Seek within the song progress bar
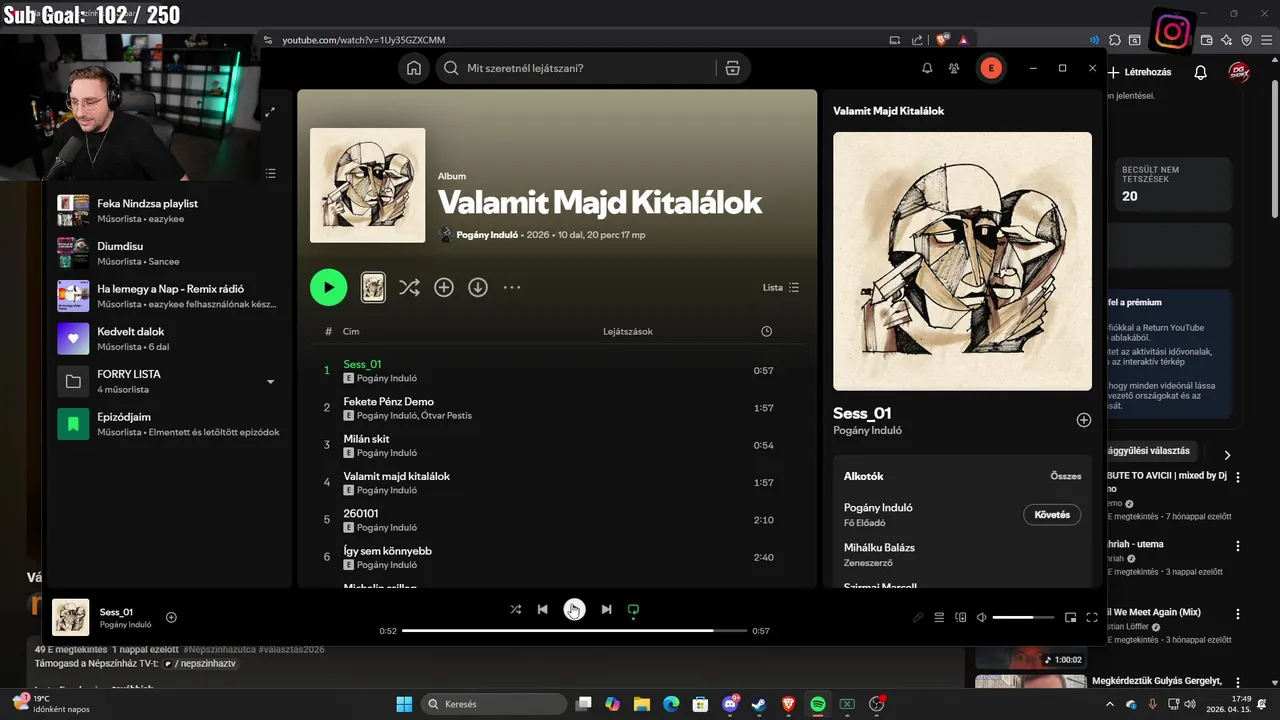 574,631
